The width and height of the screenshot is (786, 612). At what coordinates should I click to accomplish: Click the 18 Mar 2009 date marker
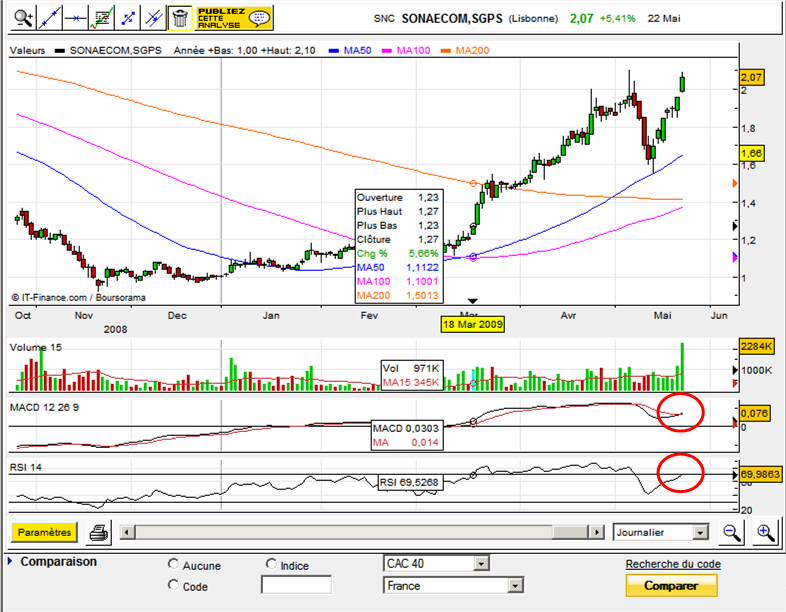click(x=472, y=324)
